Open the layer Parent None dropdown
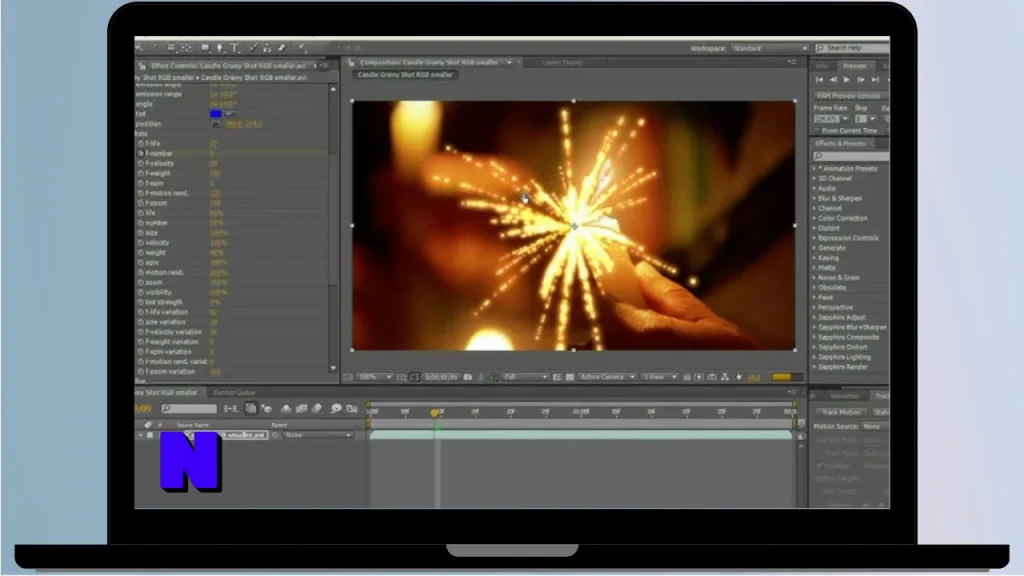Image resolution: width=1024 pixels, height=576 pixels. point(317,435)
